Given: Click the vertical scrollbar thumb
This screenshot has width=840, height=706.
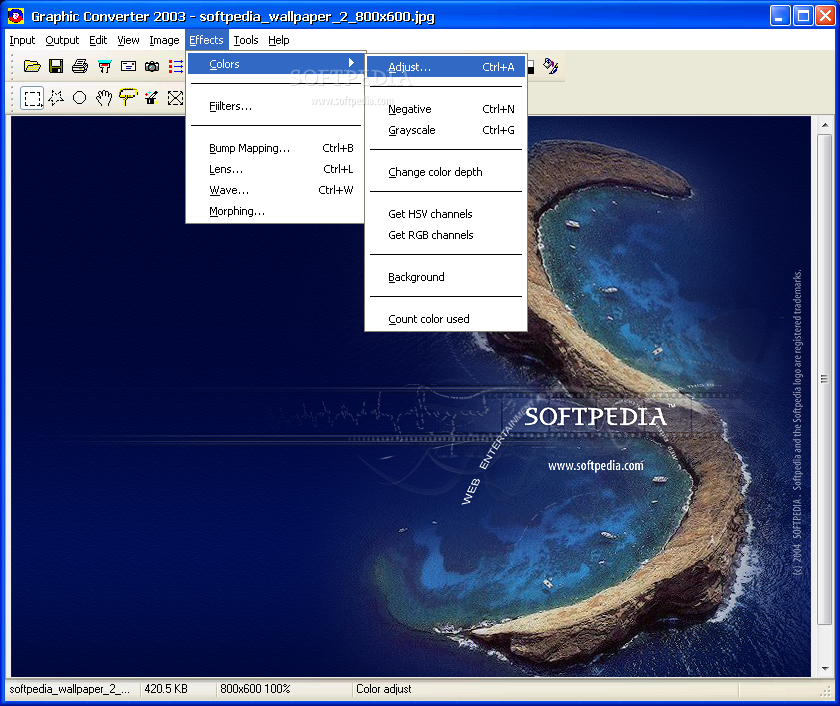Looking at the screenshot, I should coord(825,379).
